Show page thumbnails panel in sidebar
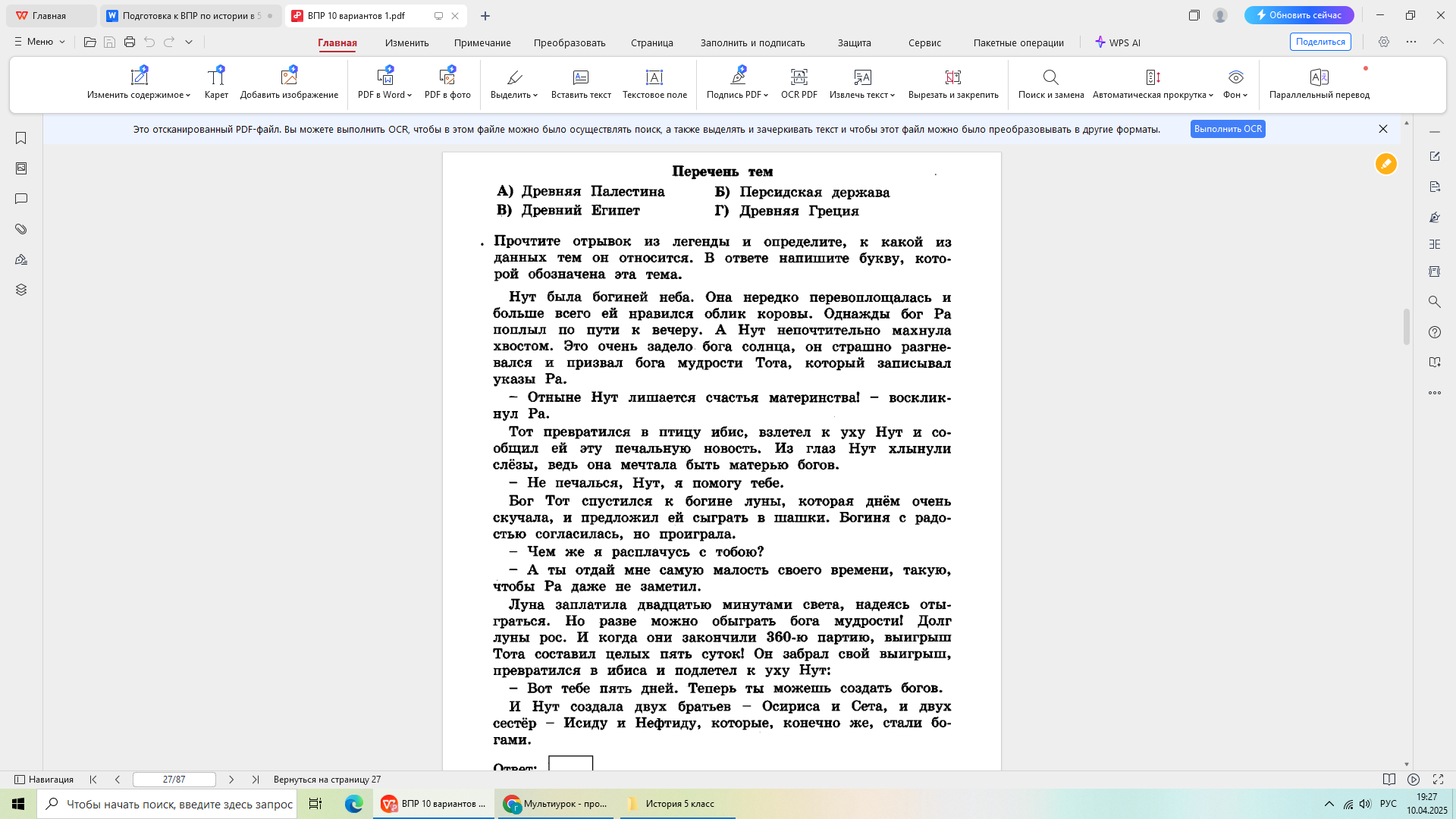 pyautogui.click(x=21, y=168)
